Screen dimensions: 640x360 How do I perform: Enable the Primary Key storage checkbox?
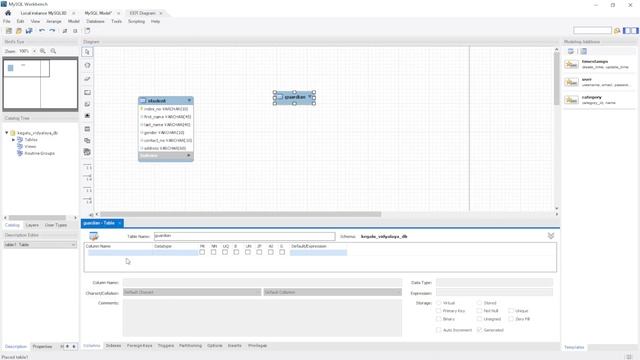coord(439,311)
